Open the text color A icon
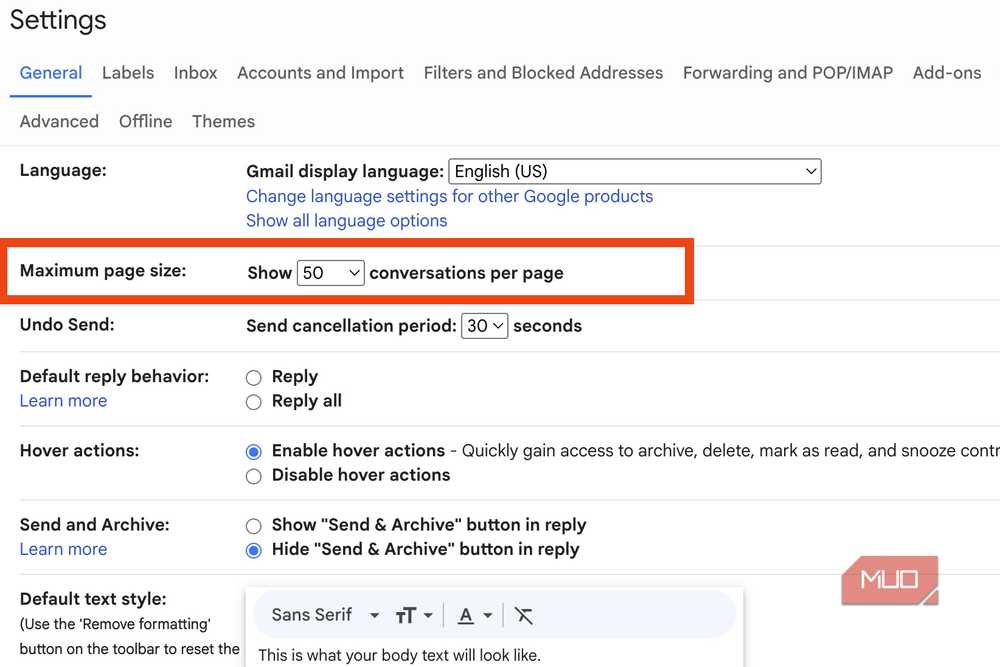1000x667 pixels. pyautogui.click(x=474, y=615)
